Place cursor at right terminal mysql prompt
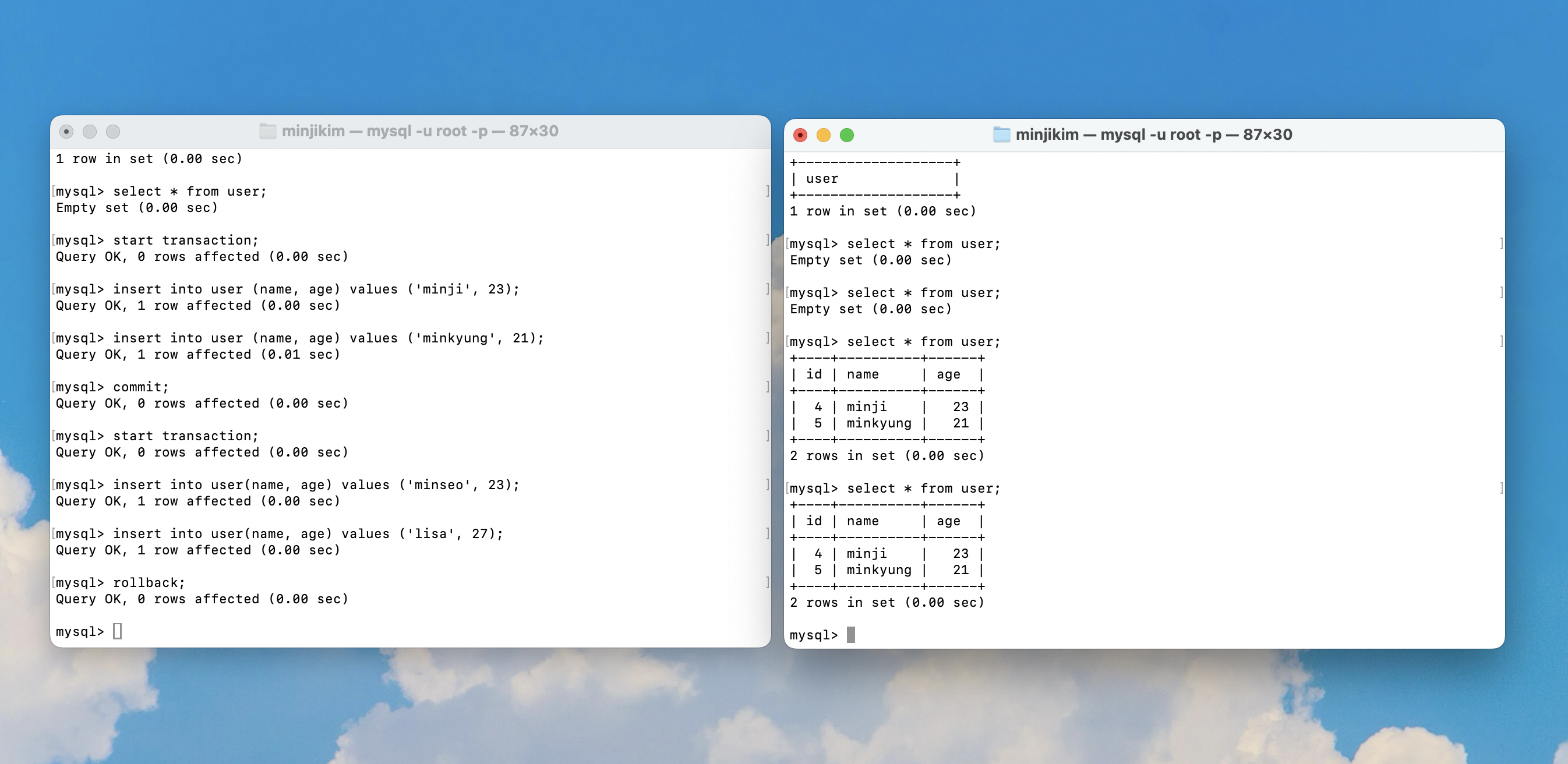 tap(851, 635)
